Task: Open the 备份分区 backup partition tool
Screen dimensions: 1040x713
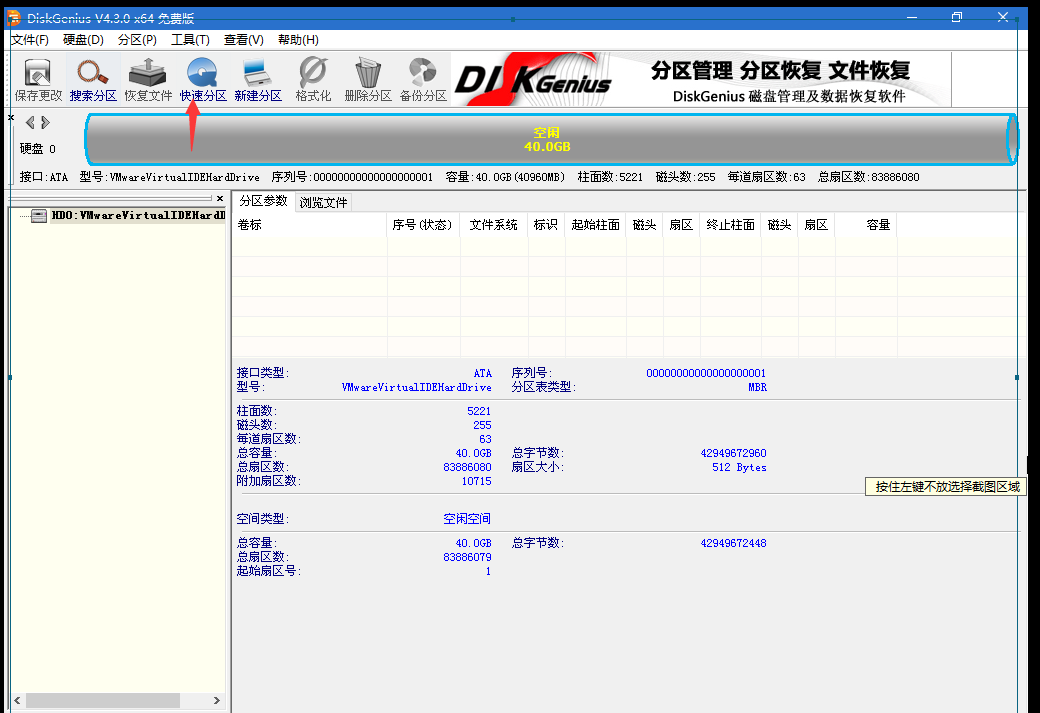Action: (x=423, y=80)
